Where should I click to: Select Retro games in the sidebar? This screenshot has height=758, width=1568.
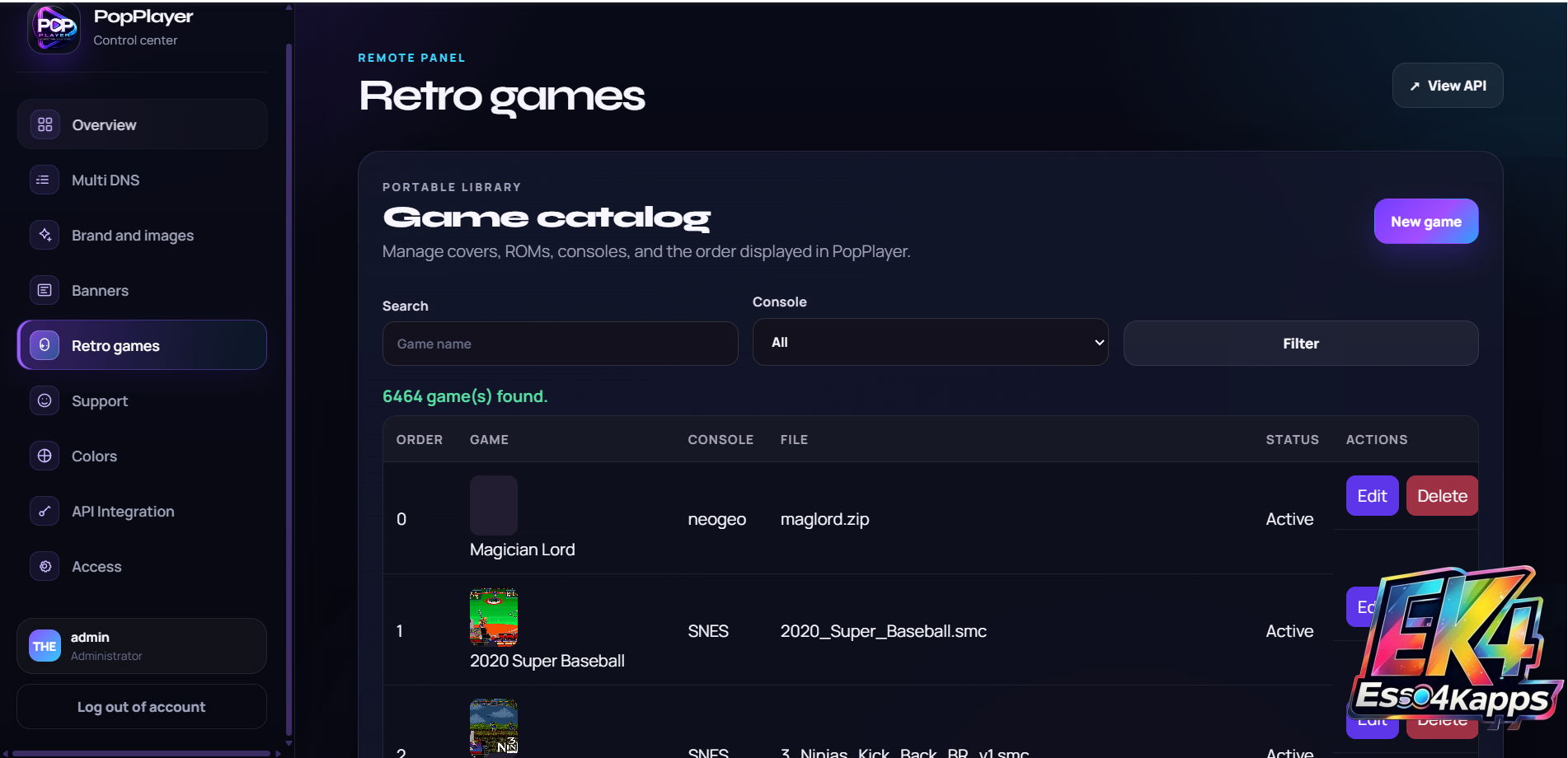(x=142, y=345)
